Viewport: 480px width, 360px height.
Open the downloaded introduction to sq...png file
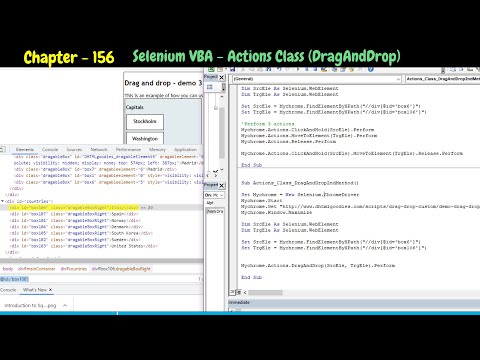[x=30, y=305]
